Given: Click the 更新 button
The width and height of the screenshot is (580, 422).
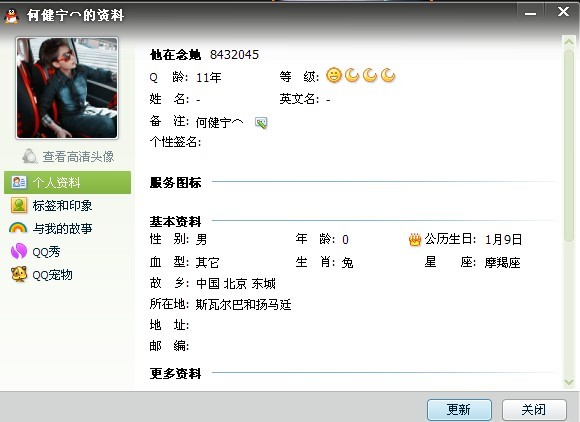Looking at the screenshot, I should [x=459, y=409].
